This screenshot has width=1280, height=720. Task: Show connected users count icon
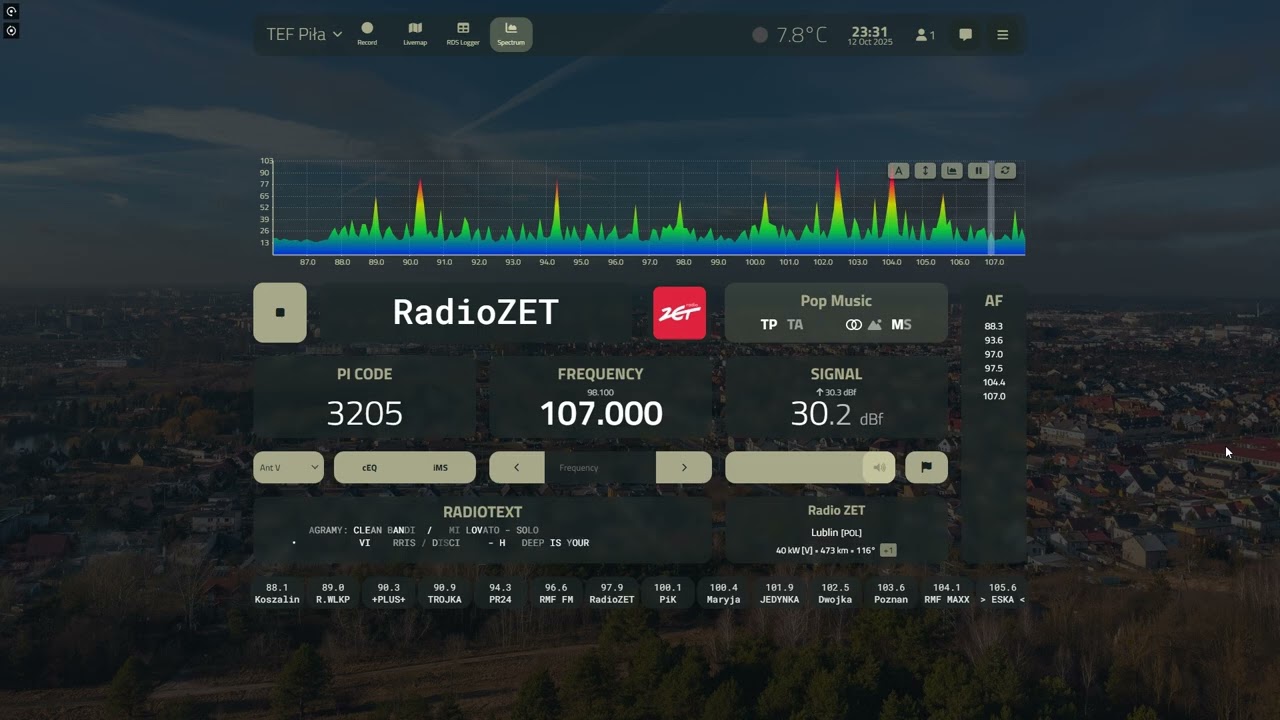click(x=925, y=35)
